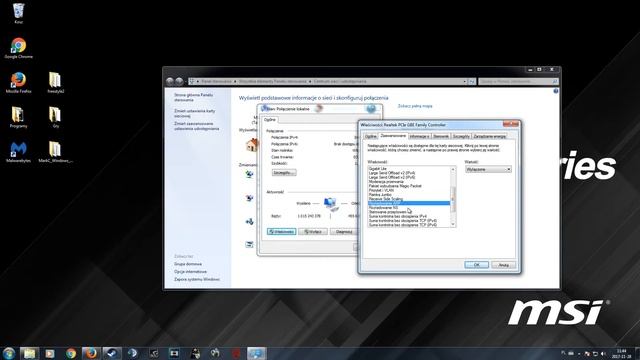Select the Ogólne tab in Realtek properties
Screen dimensions: 640x360
click(371, 136)
